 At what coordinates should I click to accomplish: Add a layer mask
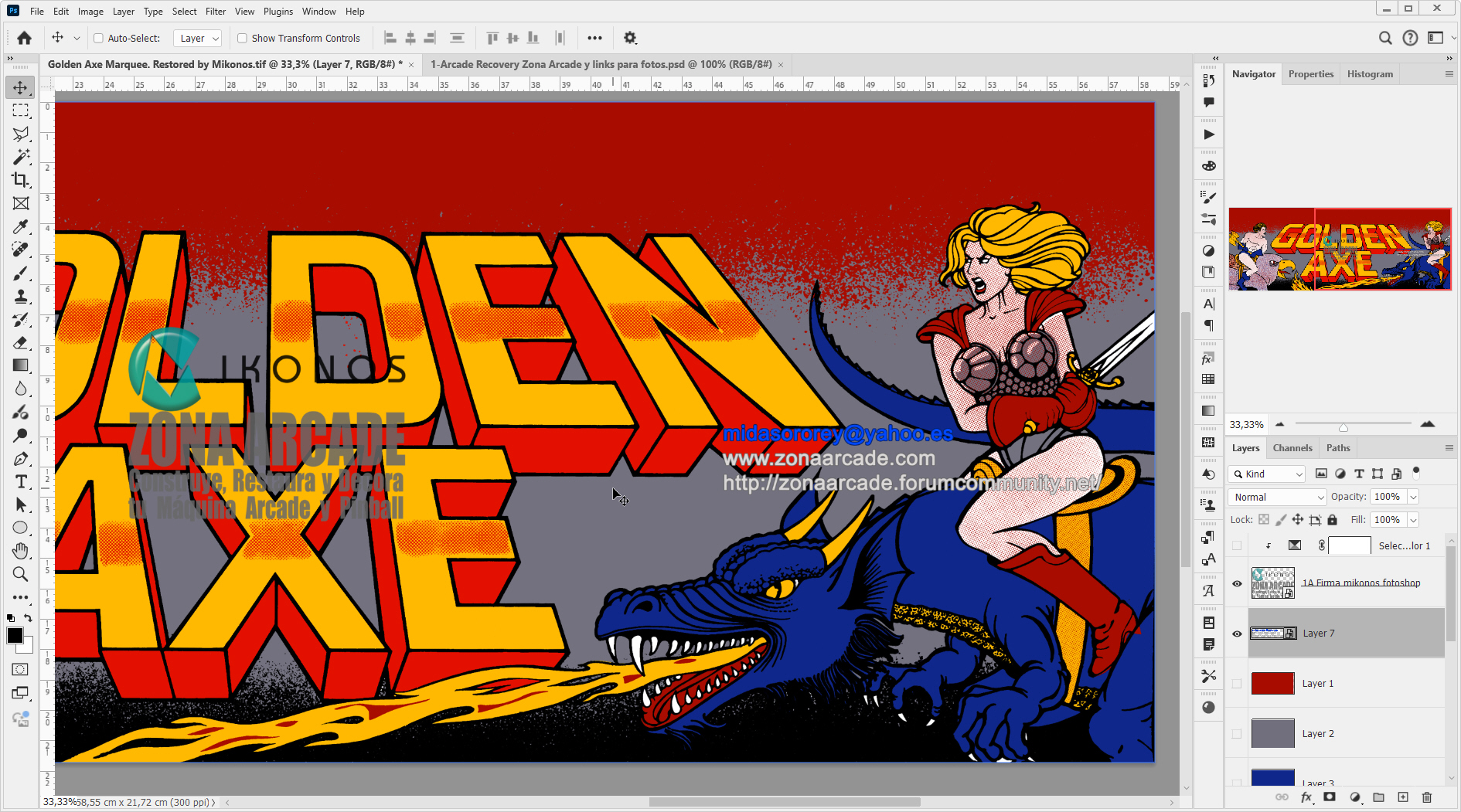[1330, 797]
